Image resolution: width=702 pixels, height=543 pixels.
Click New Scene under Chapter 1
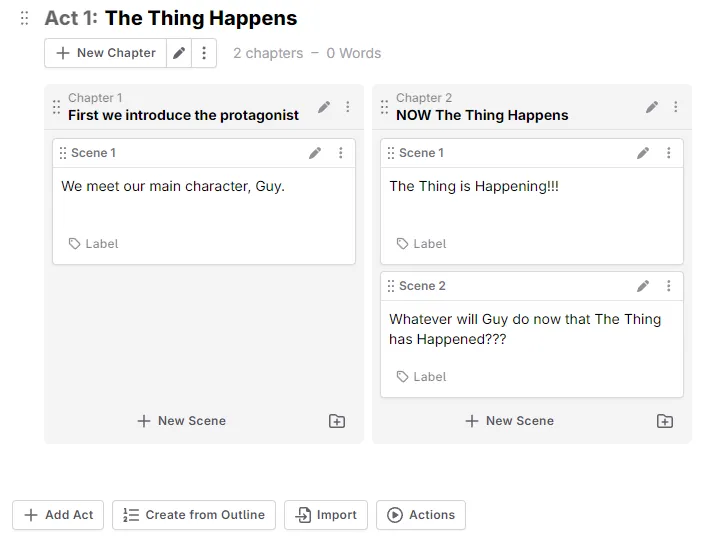coord(182,421)
